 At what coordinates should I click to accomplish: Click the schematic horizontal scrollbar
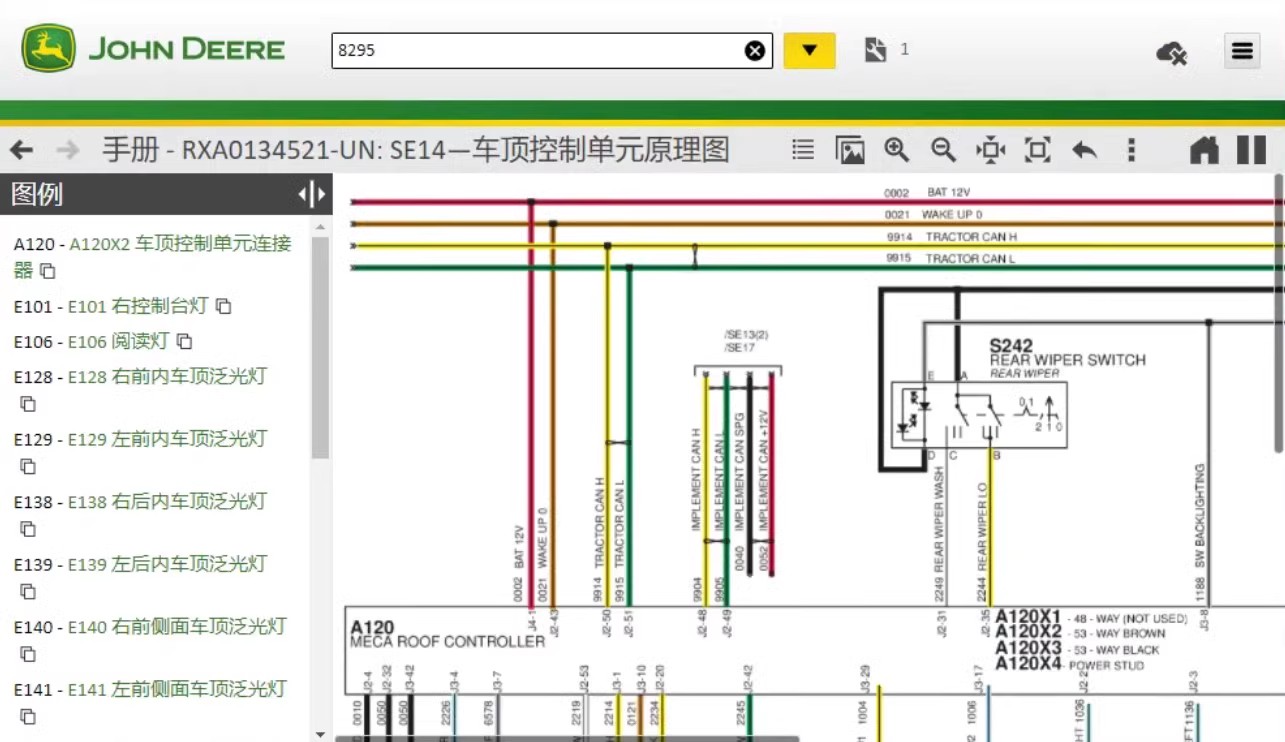(x=567, y=739)
